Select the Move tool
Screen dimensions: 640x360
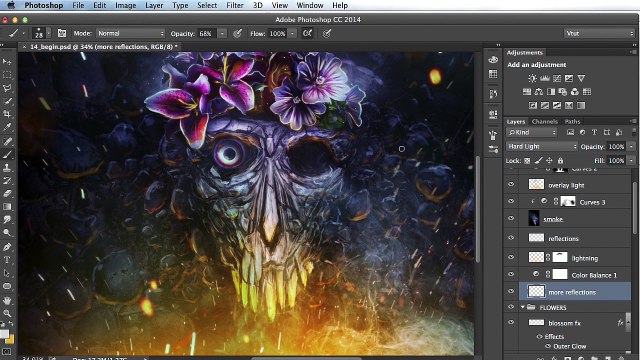[7, 62]
